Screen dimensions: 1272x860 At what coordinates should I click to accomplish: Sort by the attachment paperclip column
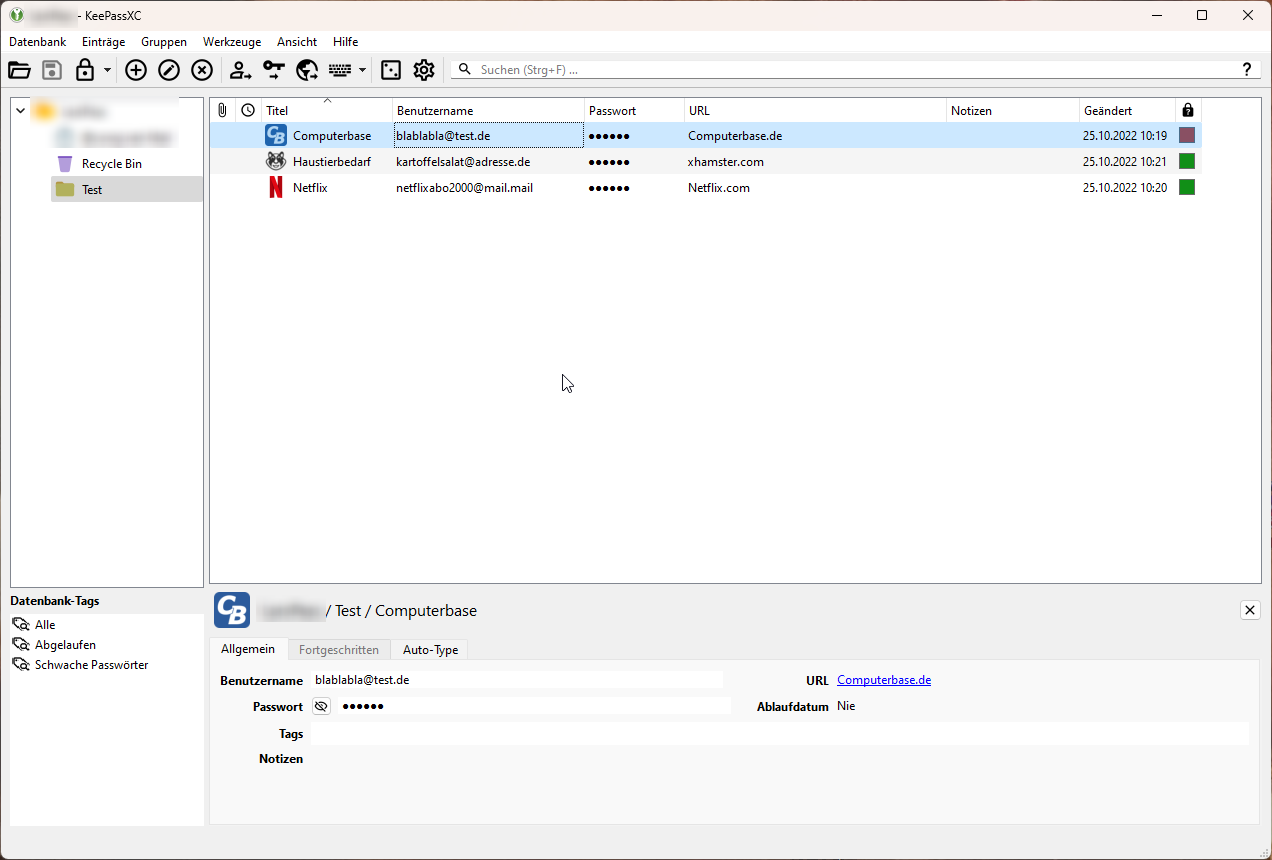(222, 111)
